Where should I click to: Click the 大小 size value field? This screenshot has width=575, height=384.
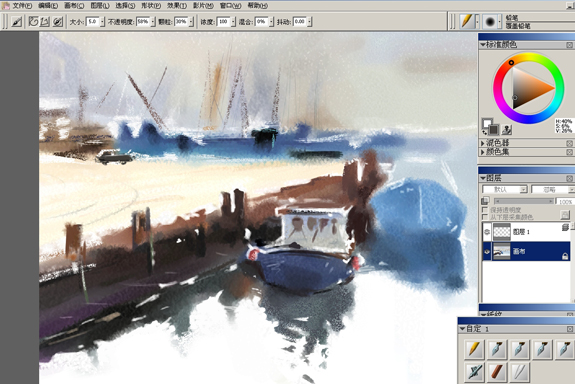pyautogui.click(x=92, y=22)
